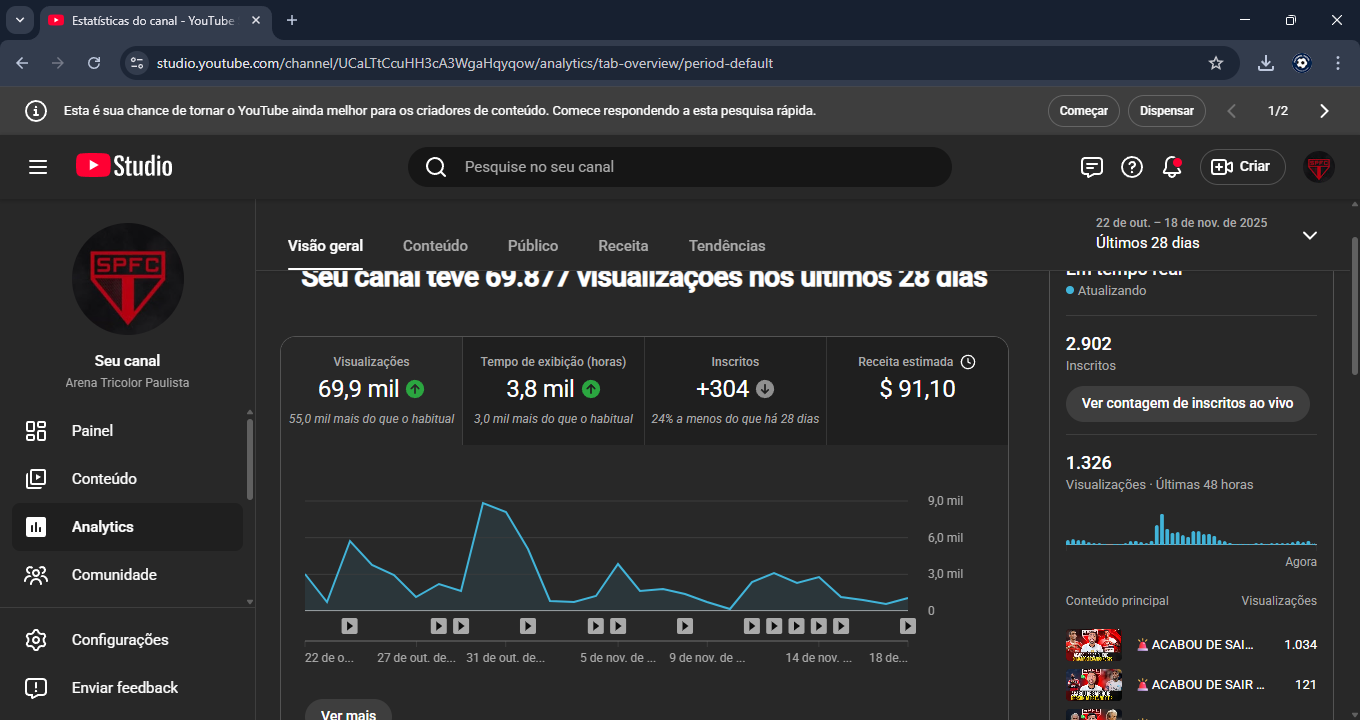
Task: Click the channel avatar in top right
Action: pyautogui.click(x=1318, y=167)
